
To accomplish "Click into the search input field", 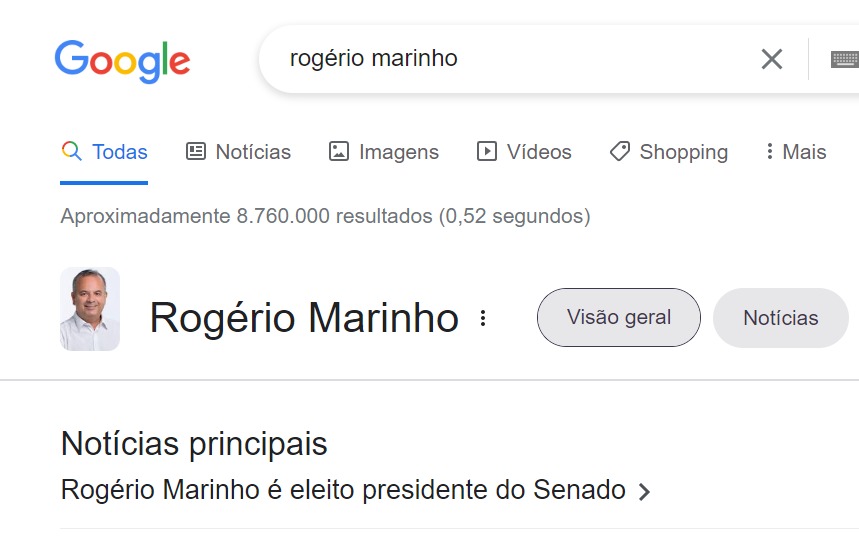I will pos(500,59).
